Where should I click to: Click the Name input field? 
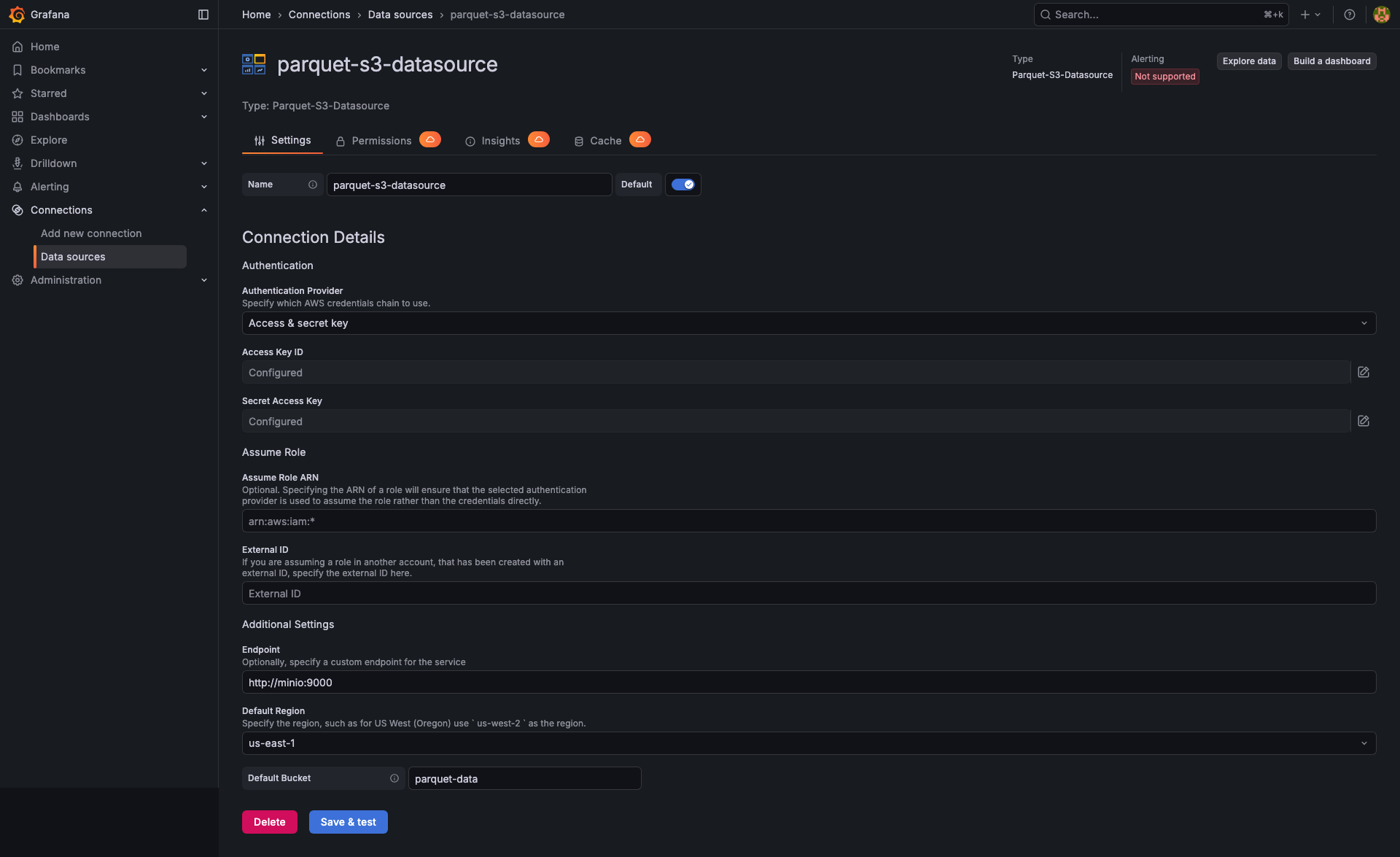click(x=469, y=185)
